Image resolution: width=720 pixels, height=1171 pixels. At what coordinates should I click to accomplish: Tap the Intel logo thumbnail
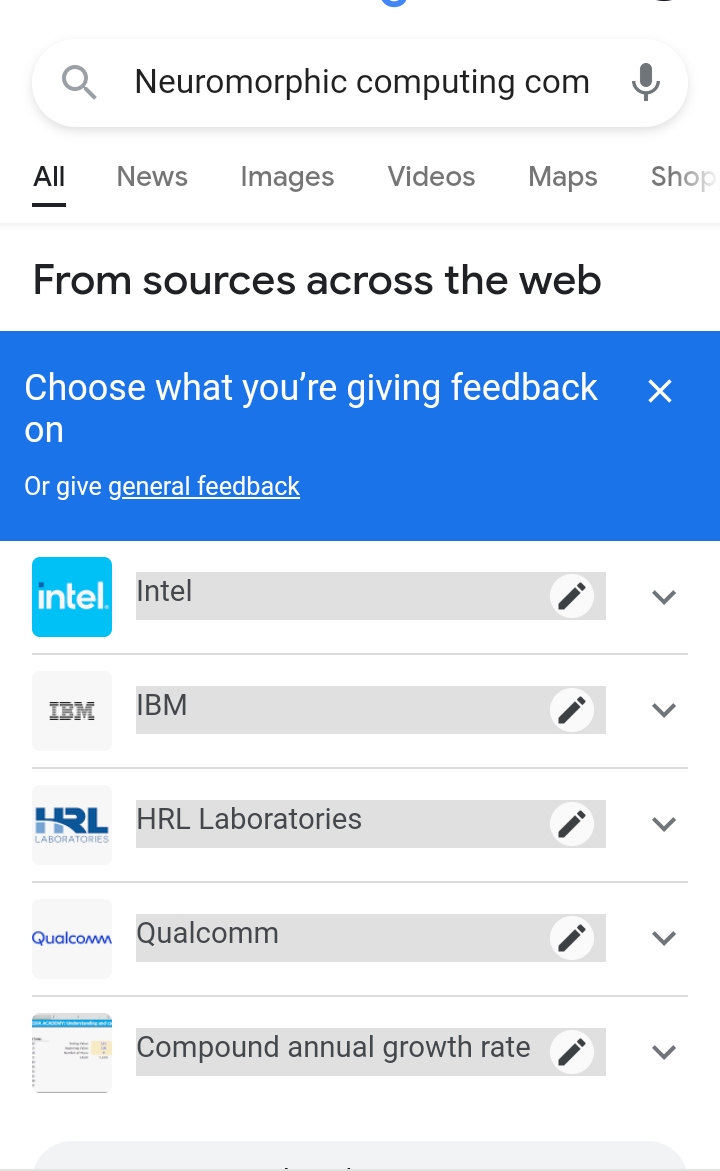[x=72, y=597]
